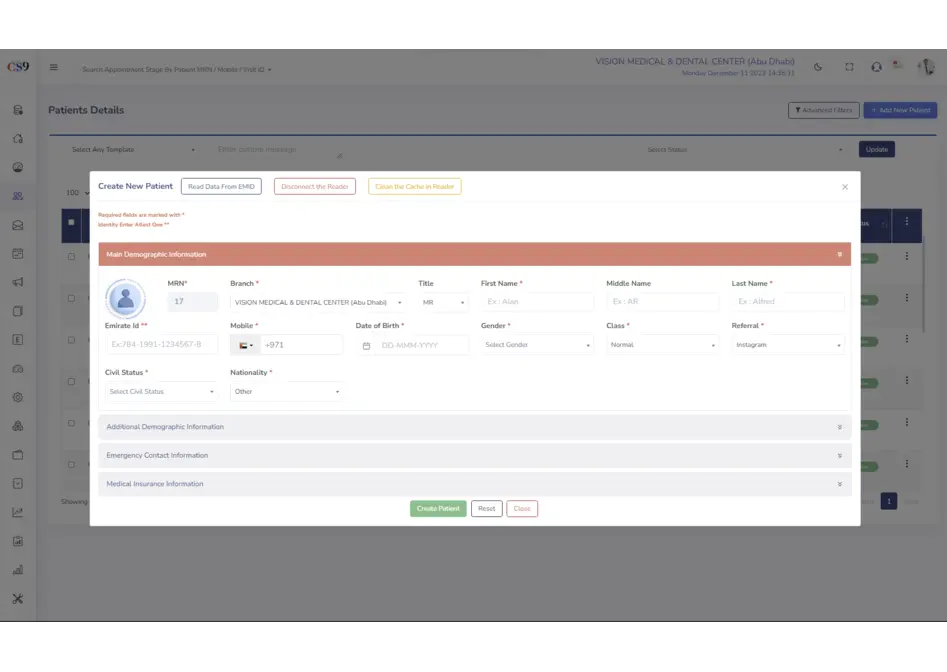Click the Create Patient button
Screen dimensions: 947x672
coord(438,509)
